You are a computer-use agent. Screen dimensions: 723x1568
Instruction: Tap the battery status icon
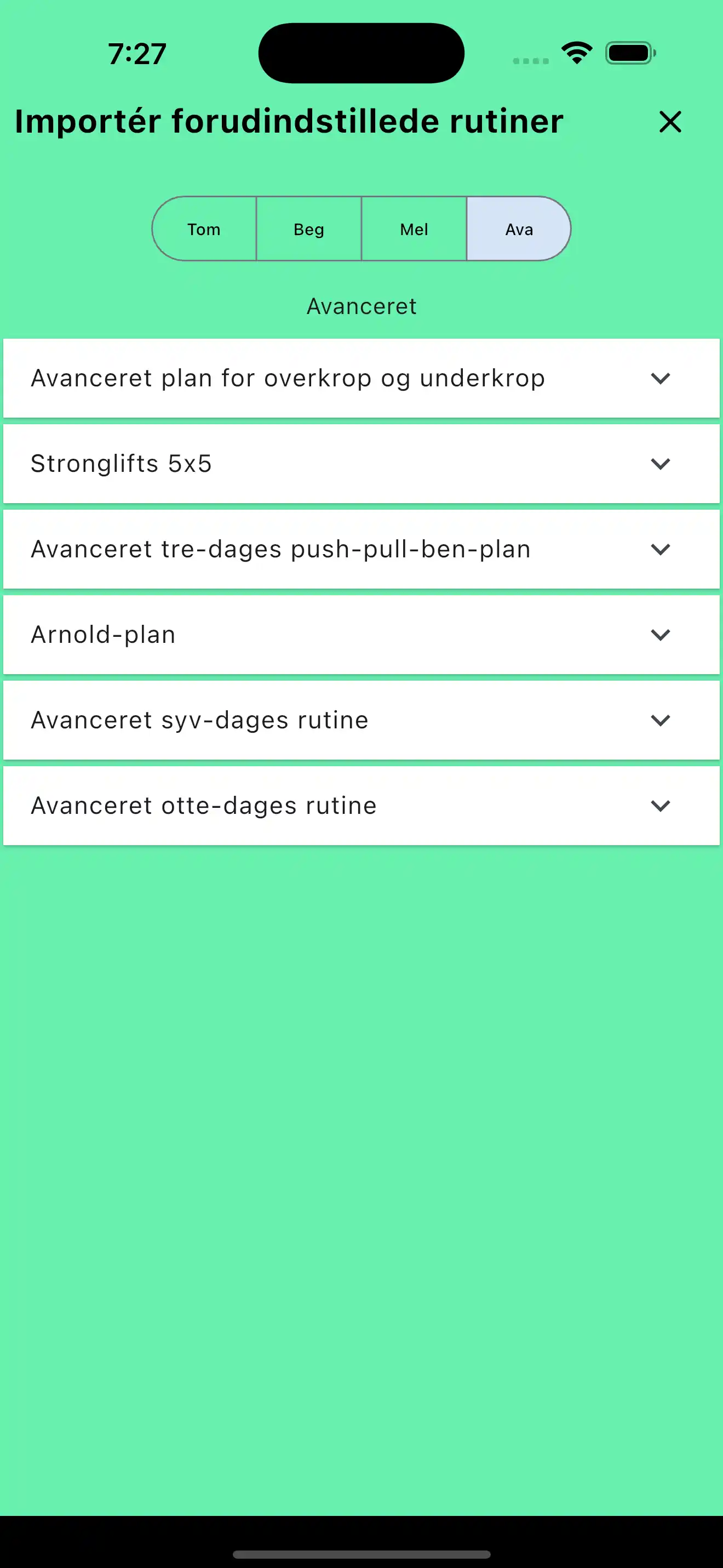(630, 53)
